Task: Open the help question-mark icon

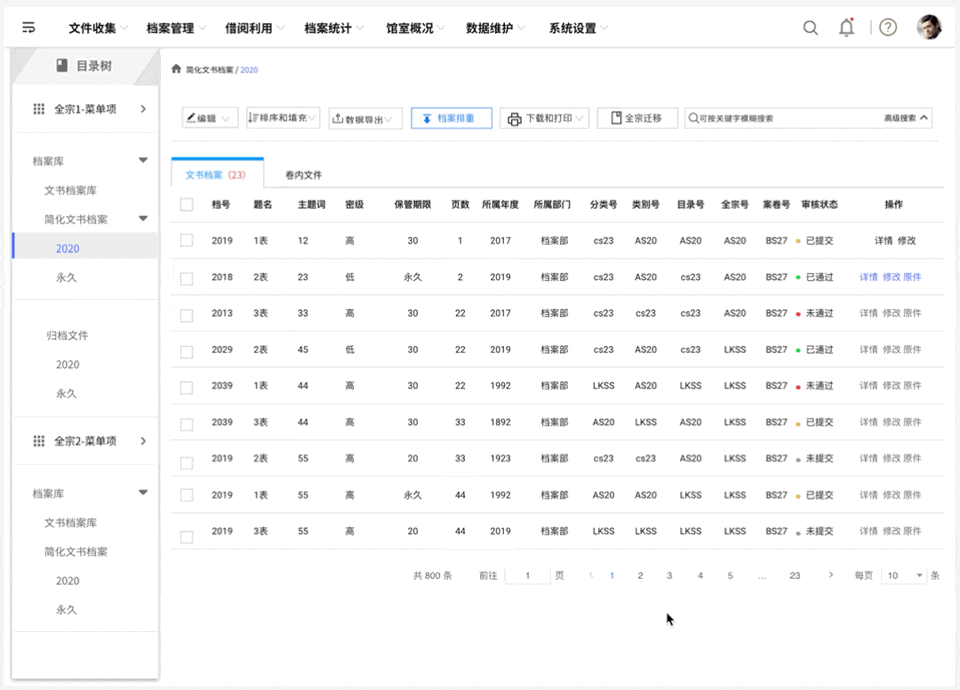Action: (x=887, y=27)
